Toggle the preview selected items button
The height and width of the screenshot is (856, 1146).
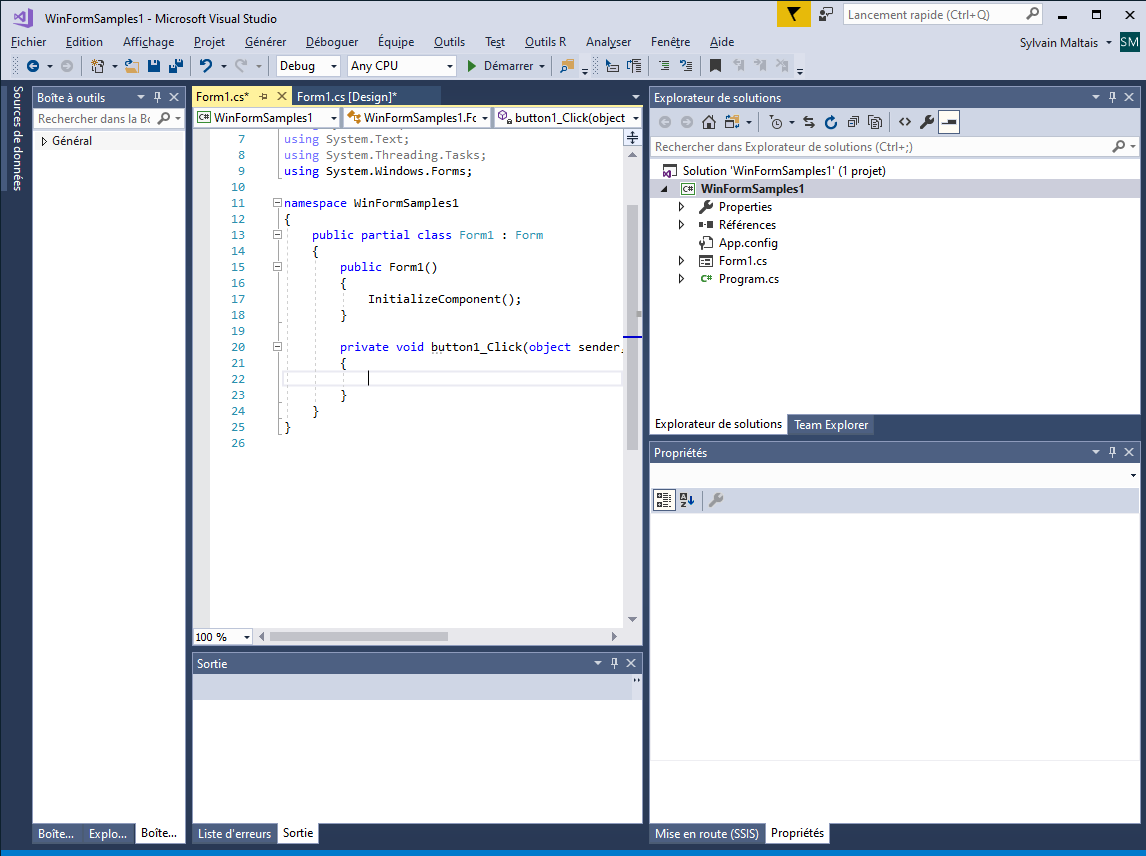[x=949, y=122]
